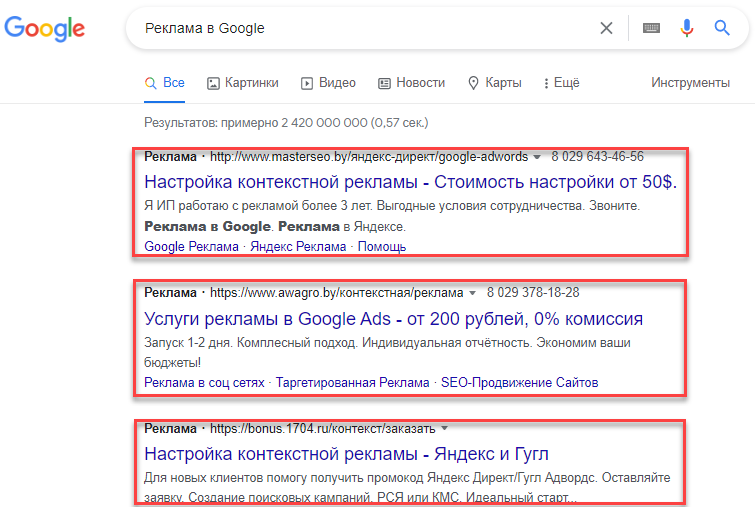Click the awagro.by ad URL text
Screen dimensions: 755x507
(337, 293)
